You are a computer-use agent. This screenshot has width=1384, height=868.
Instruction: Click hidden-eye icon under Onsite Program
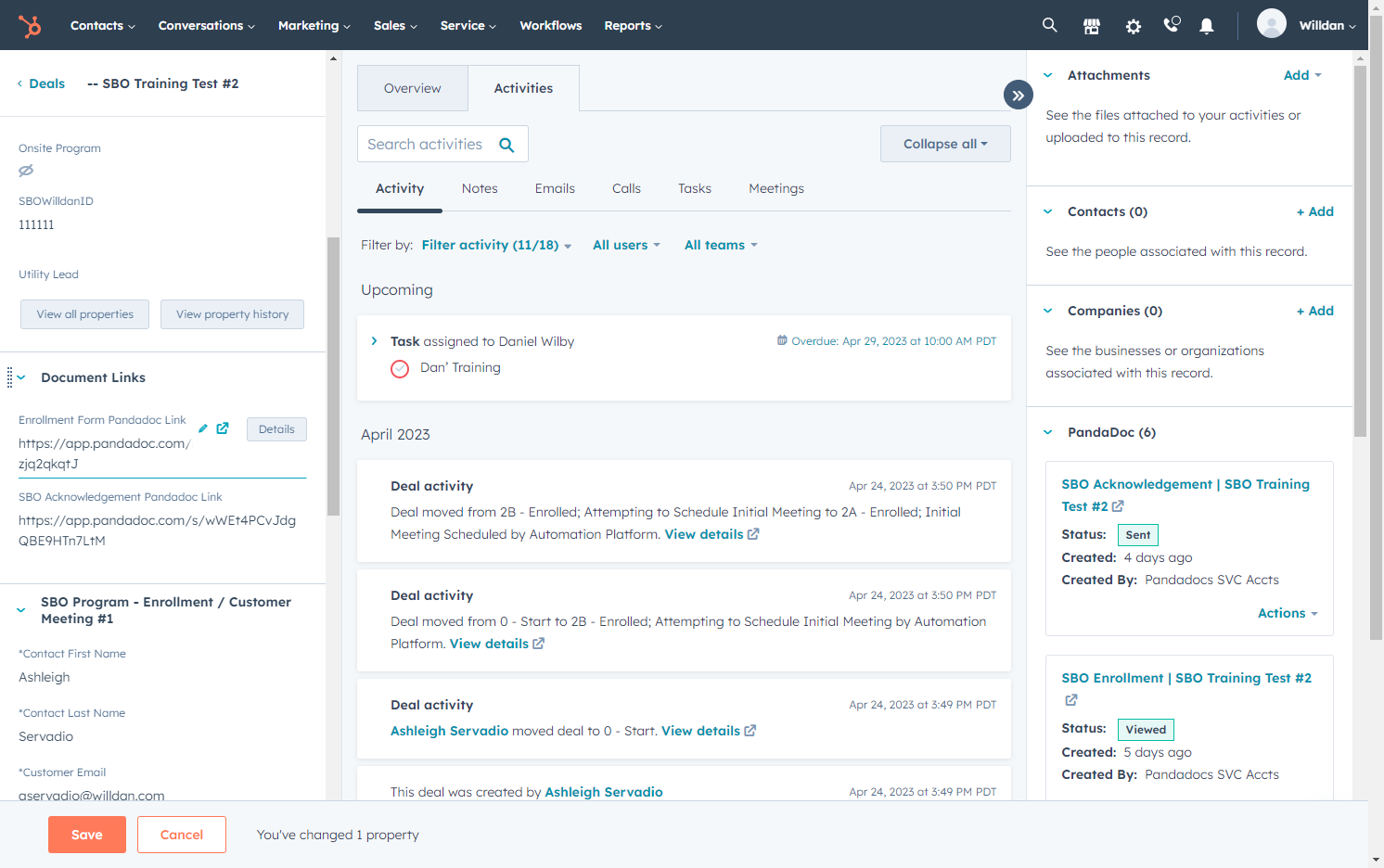[26, 171]
